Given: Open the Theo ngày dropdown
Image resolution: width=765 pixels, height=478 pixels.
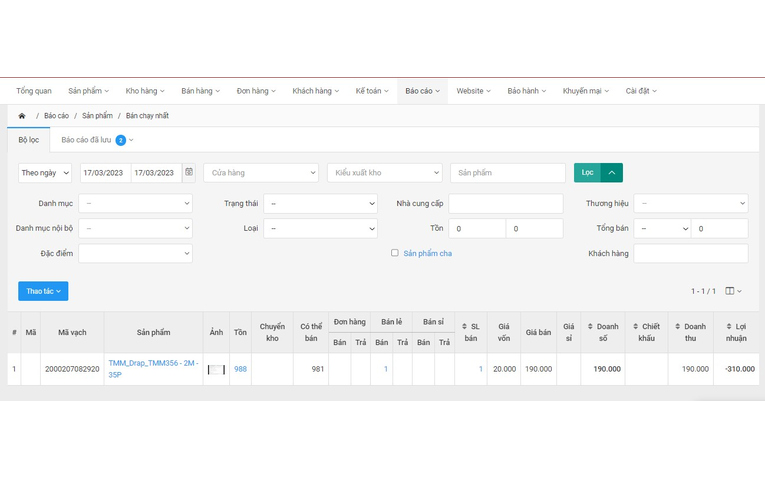Looking at the screenshot, I should pyautogui.click(x=45, y=173).
